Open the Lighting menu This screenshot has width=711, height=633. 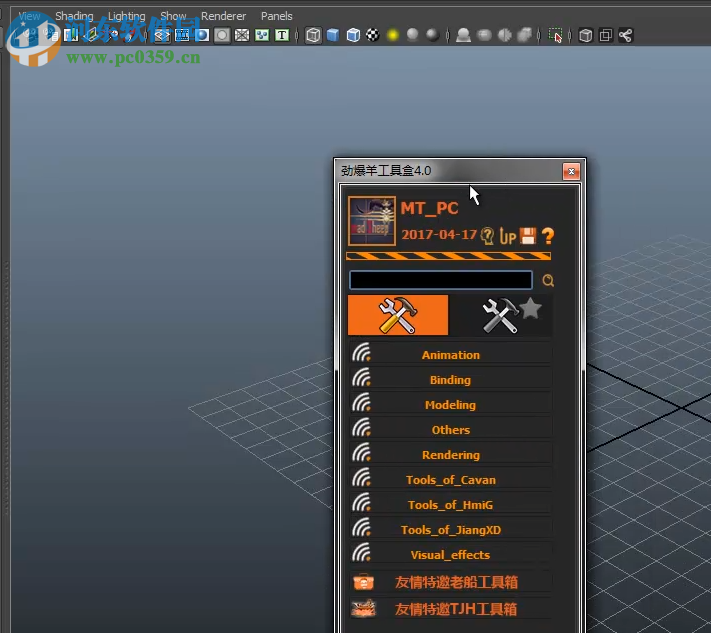coord(127,16)
